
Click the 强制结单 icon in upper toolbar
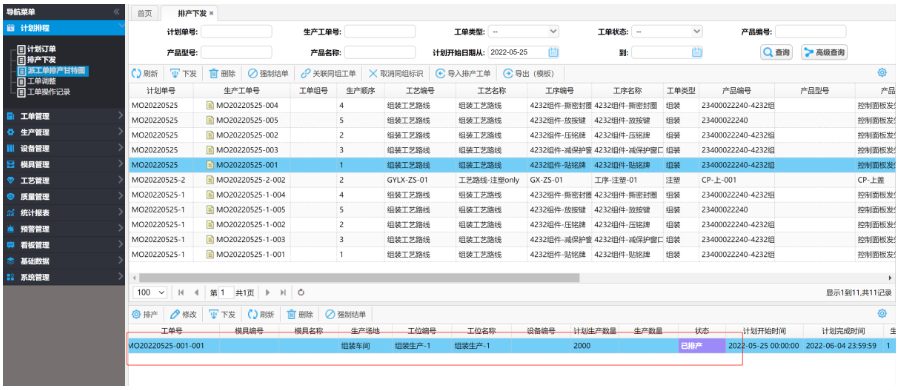[253, 74]
